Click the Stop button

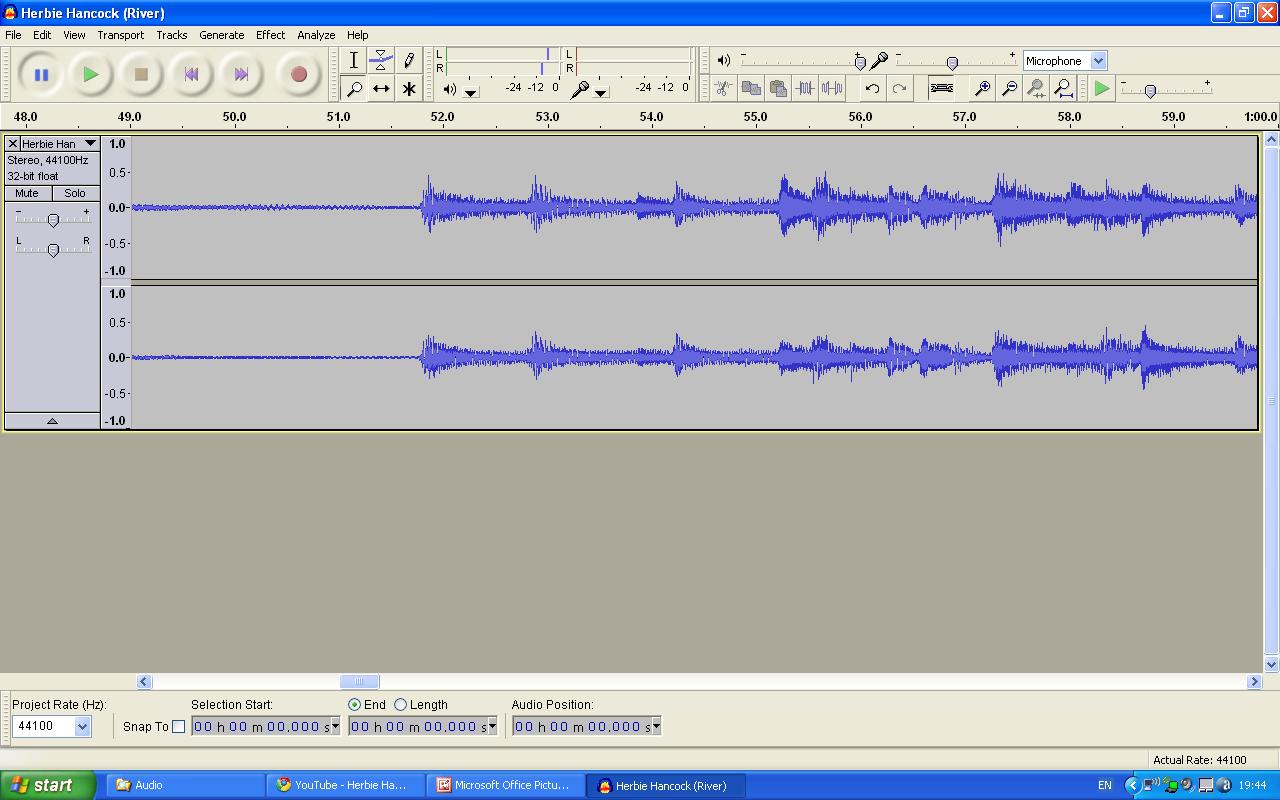(141, 74)
